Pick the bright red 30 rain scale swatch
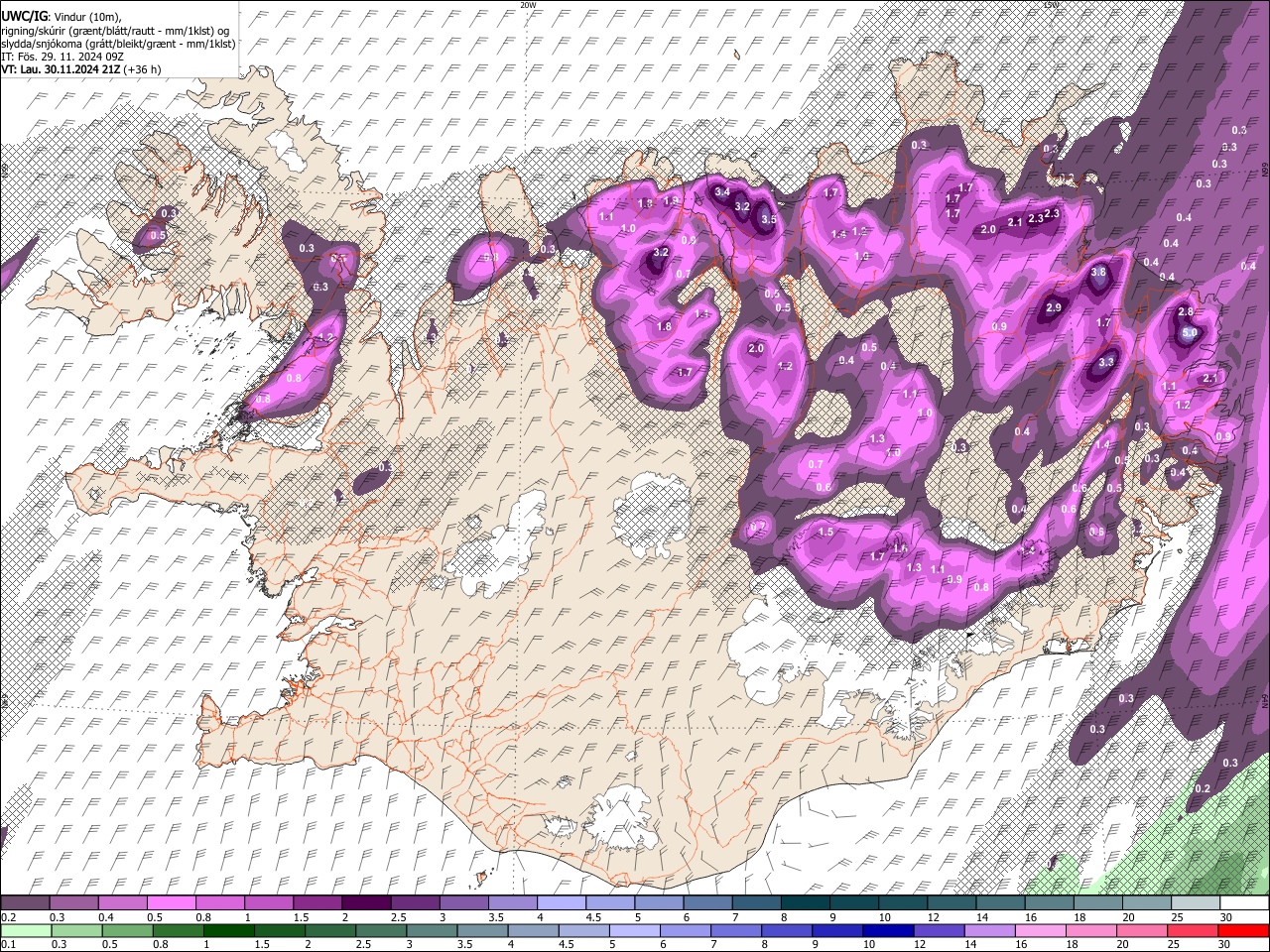 tap(1244, 930)
